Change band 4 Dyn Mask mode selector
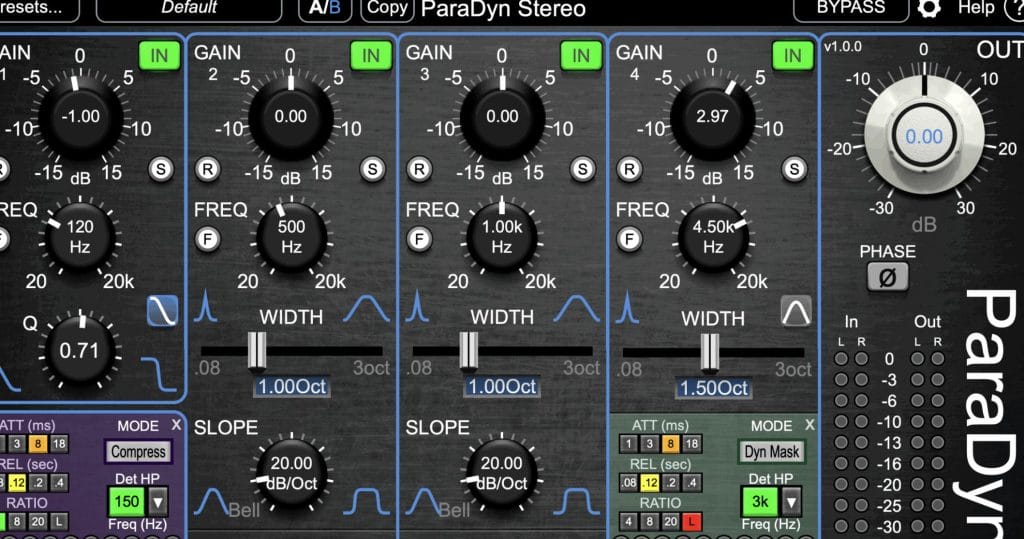This screenshot has height=539, width=1024. [x=772, y=451]
